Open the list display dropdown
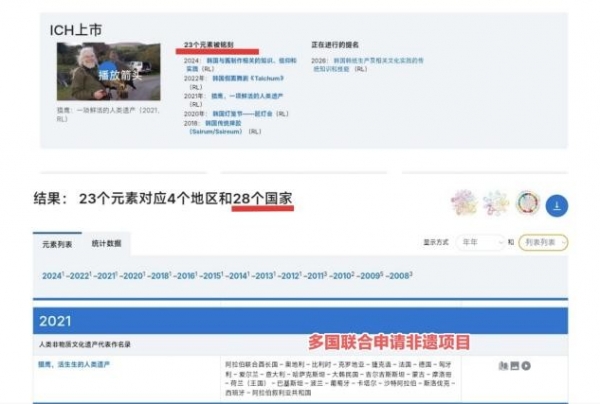 pyautogui.click(x=543, y=243)
